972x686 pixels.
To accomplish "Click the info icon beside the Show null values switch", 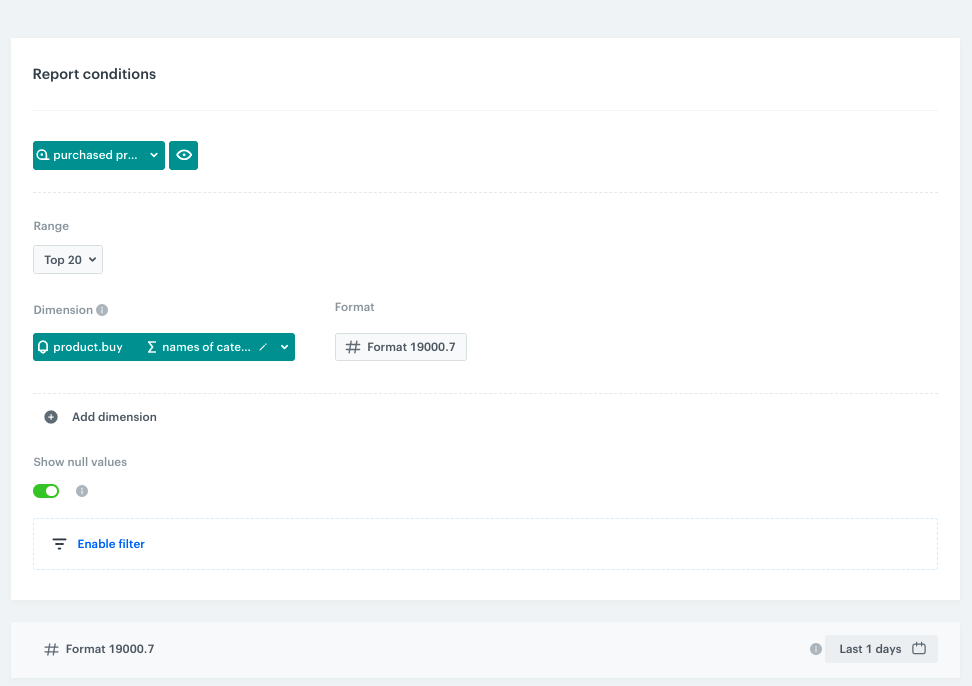I will pos(81,491).
